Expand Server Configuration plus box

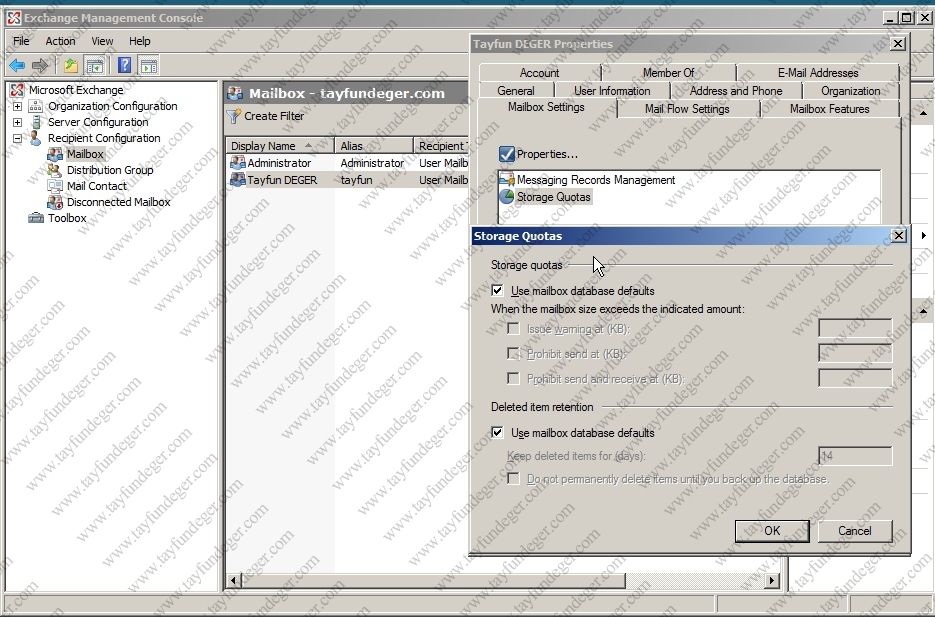(x=17, y=122)
